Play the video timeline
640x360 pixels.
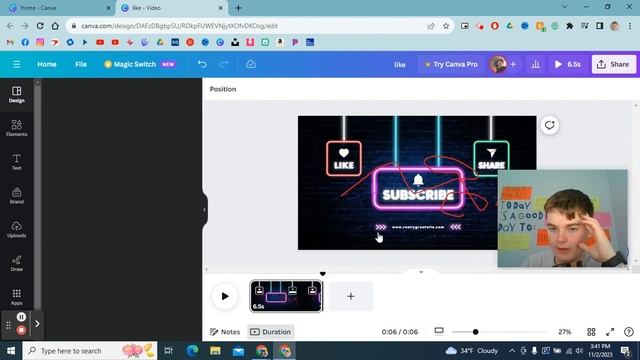(x=225, y=296)
